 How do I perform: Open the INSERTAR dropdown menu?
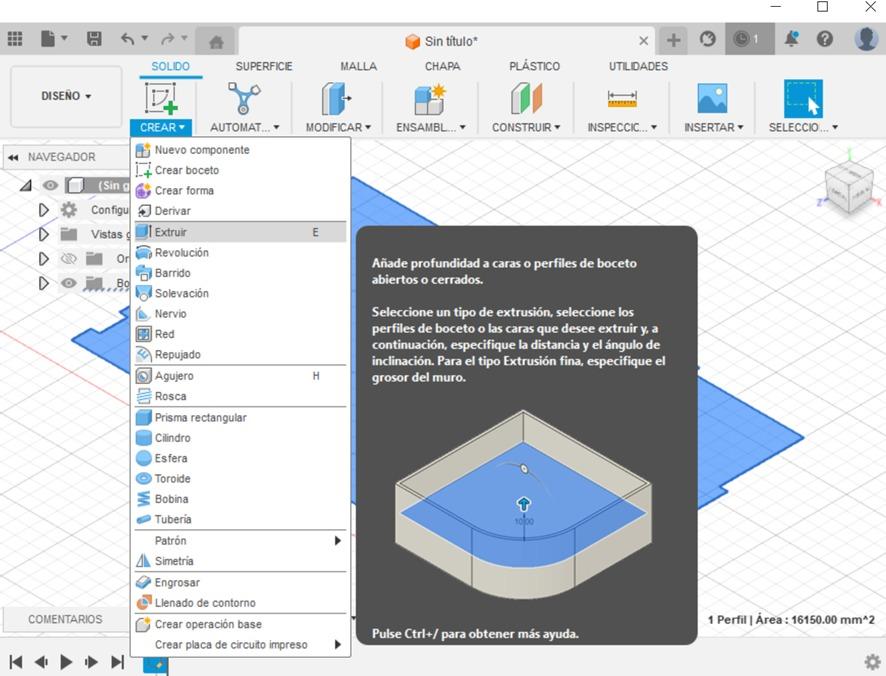[714, 128]
